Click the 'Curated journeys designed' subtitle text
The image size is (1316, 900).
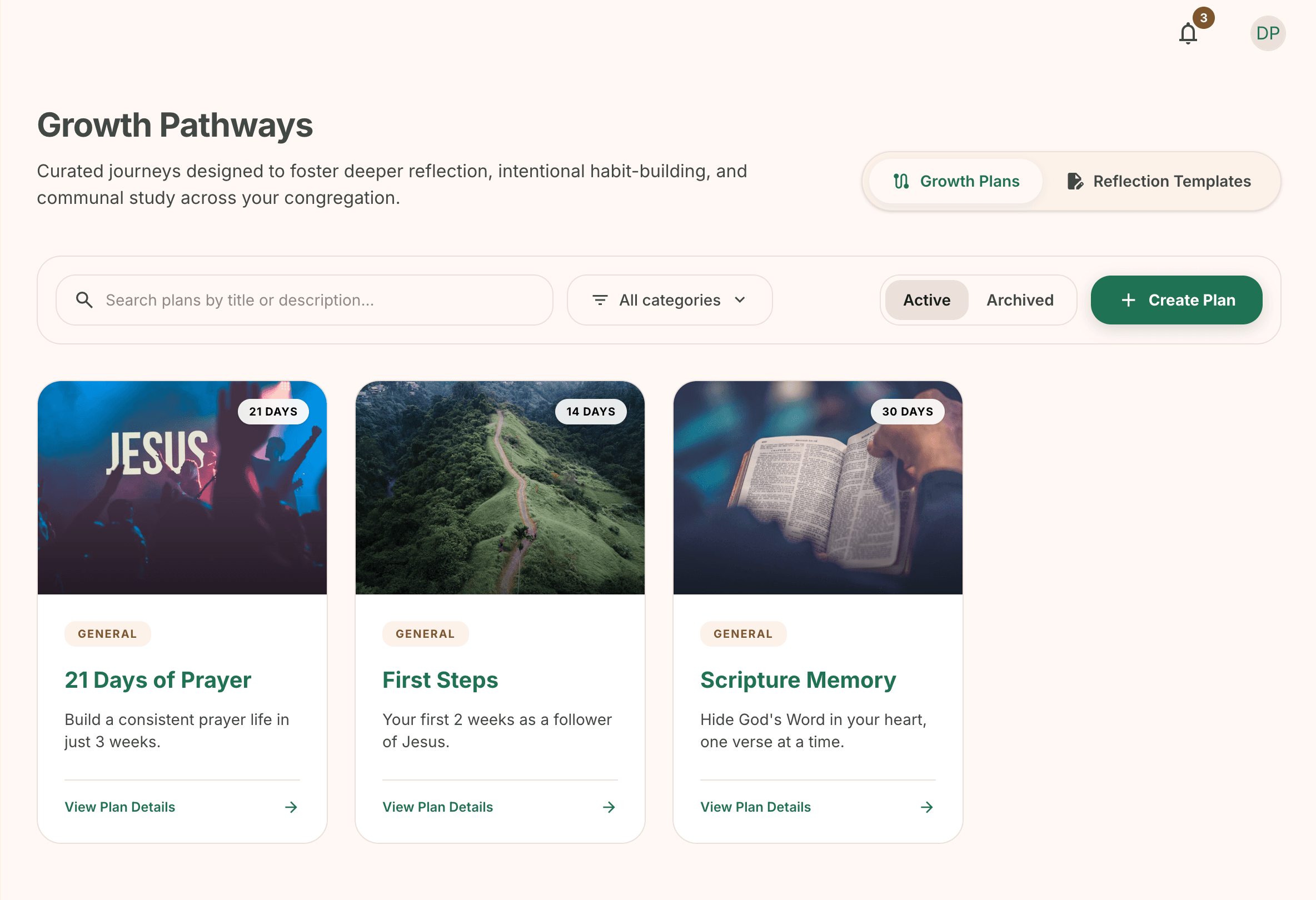[x=392, y=184]
